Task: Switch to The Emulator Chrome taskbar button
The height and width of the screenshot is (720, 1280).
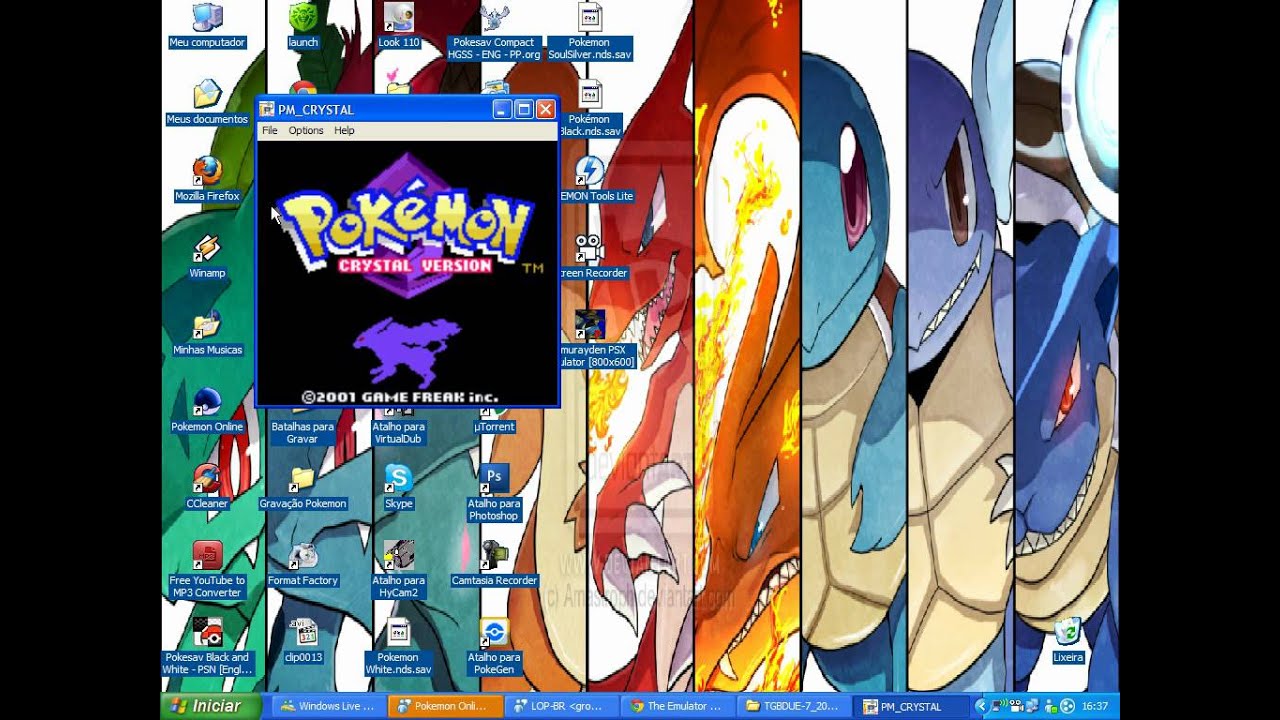Action: (676, 706)
